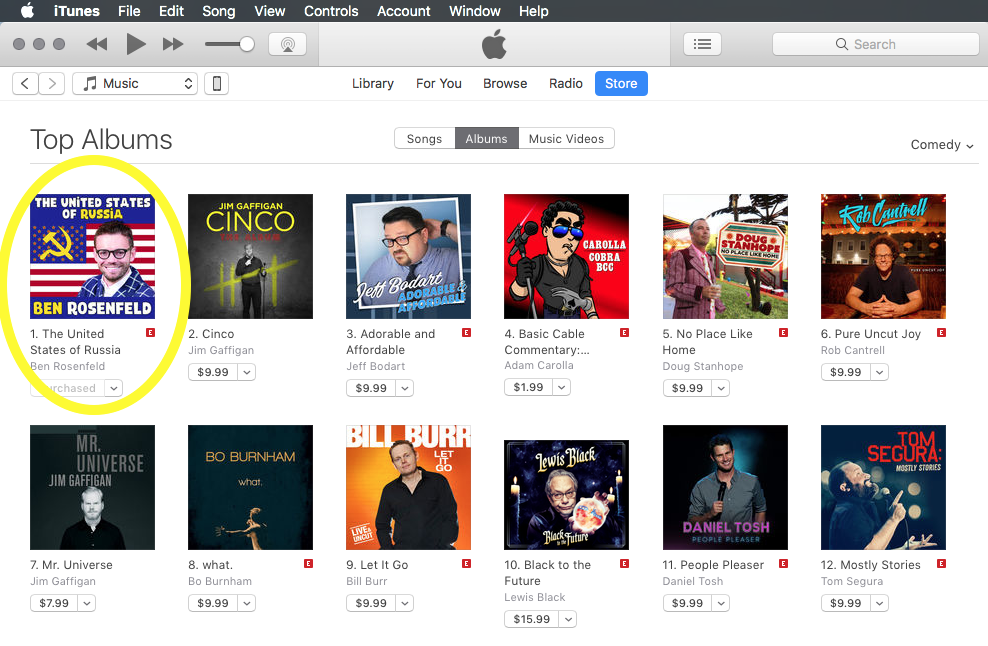The width and height of the screenshot is (988, 646).
Task: Go forward using the right arrow
Action: click(x=52, y=83)
